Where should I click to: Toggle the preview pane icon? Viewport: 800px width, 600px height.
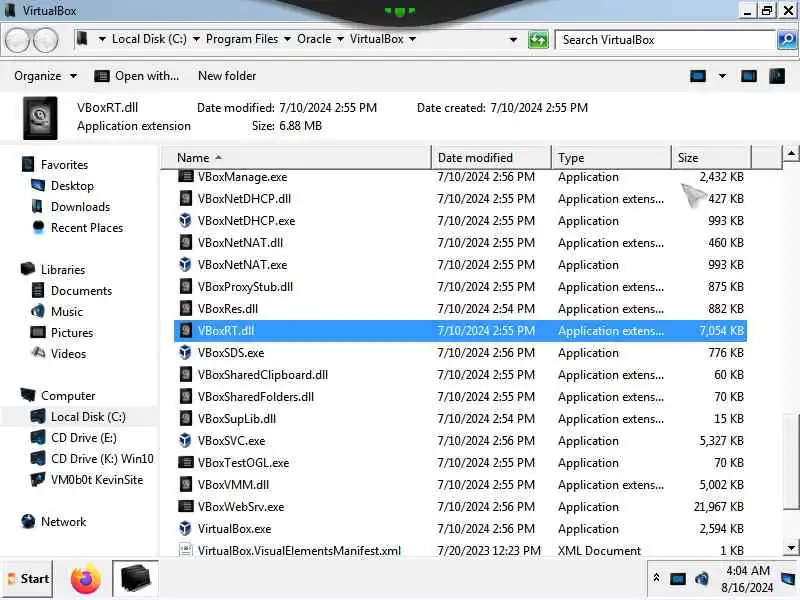pos(748,76)
